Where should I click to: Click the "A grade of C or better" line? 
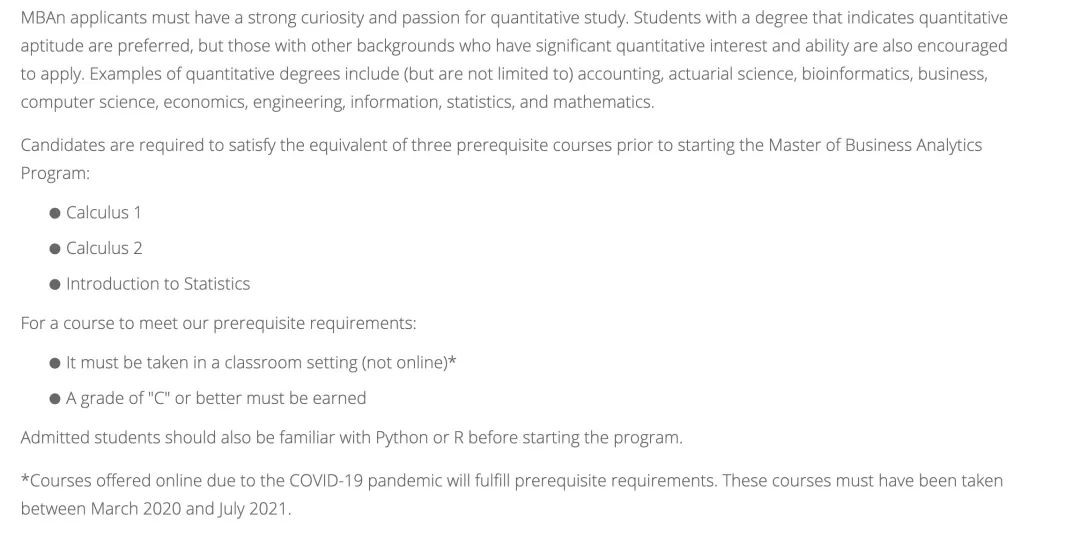[216, 398]
